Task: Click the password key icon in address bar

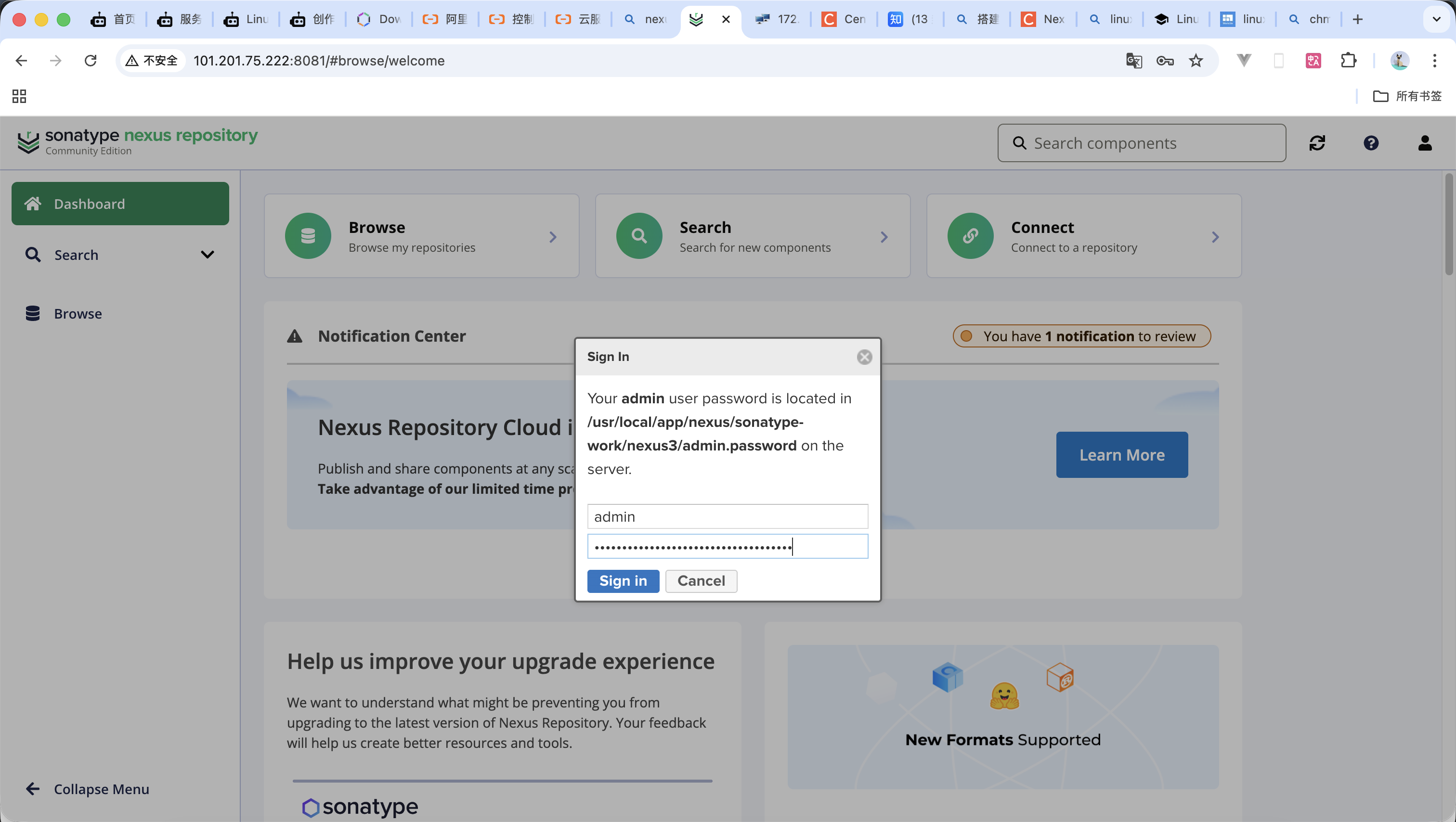Action: coord(1164,61)
